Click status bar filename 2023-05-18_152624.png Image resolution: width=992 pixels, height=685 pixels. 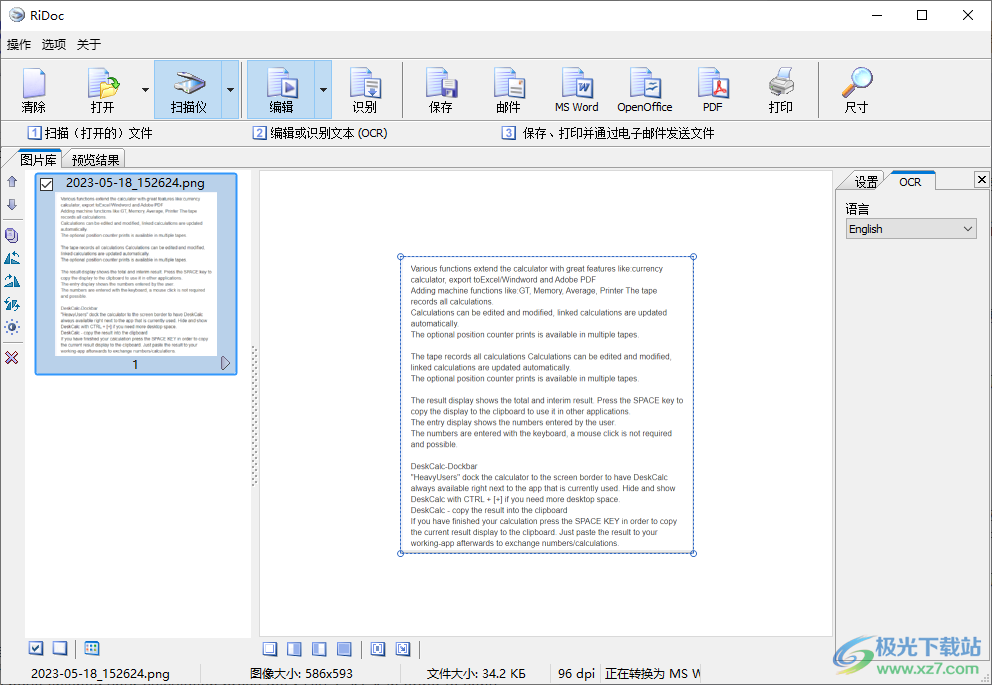(100, 674)
